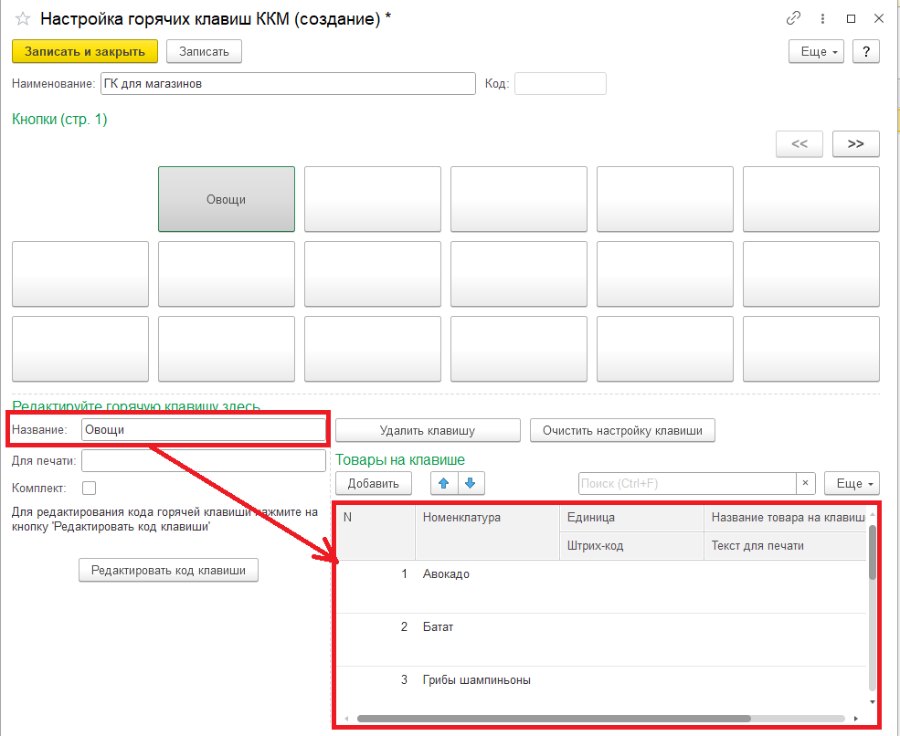Image resolution: width=900 pixels, height=736 pixels.
Task: Click Удалить клавишу button
Action: click(428, 431)
